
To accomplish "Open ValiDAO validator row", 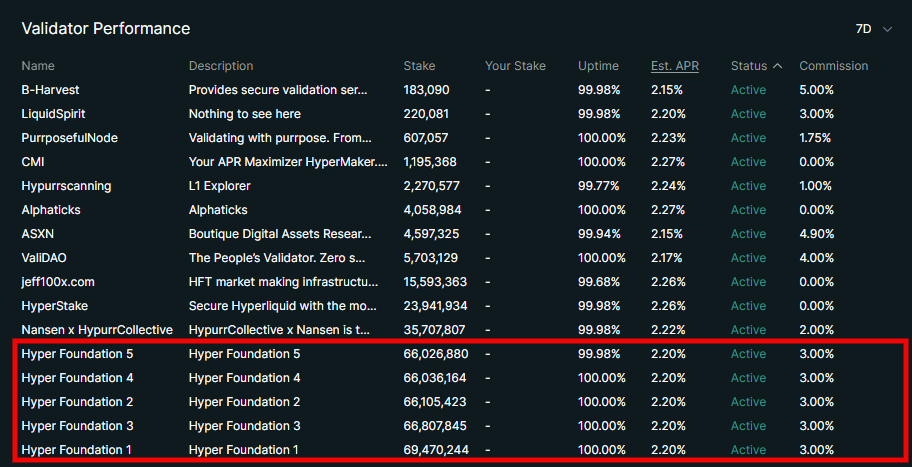I will pyautogui.click(x=45, y=258).
